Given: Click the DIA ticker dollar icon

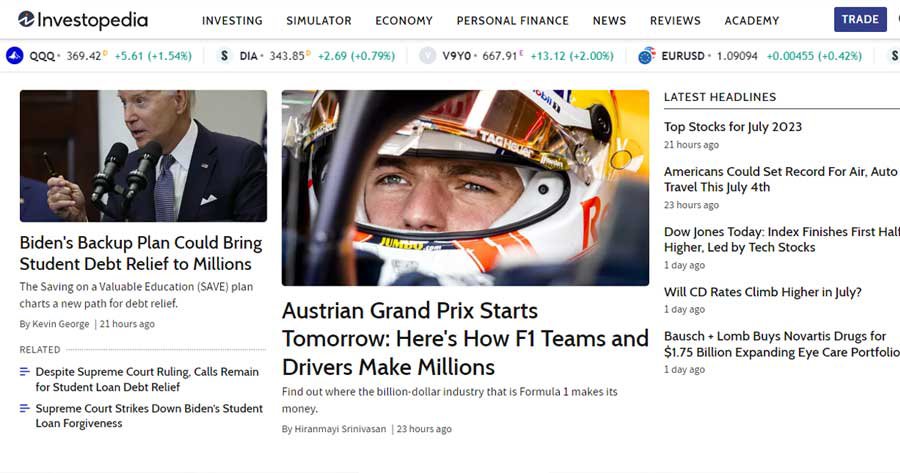Looking at the screenshot, I should [x=225, y=56].
